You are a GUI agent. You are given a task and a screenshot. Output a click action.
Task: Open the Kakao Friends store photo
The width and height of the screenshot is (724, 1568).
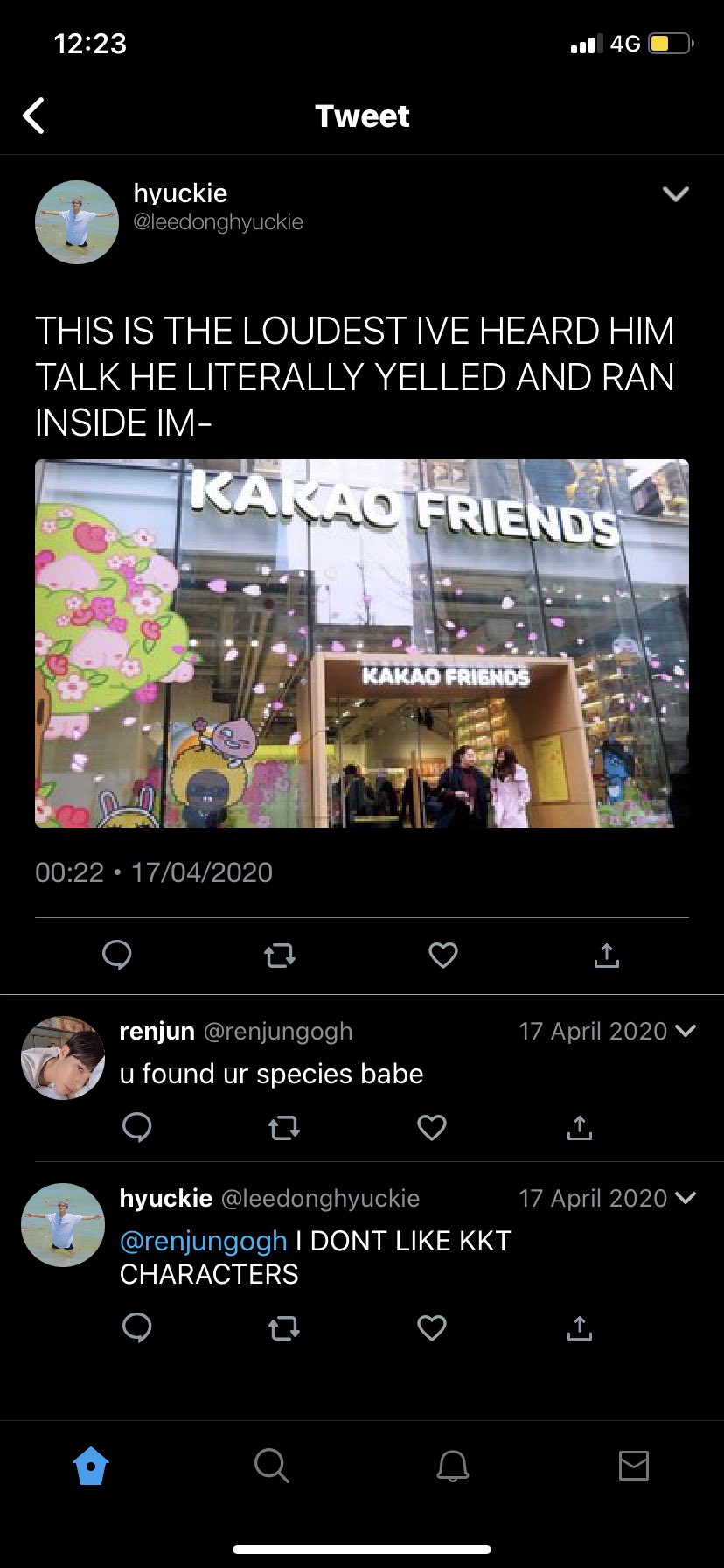(362, 643)
